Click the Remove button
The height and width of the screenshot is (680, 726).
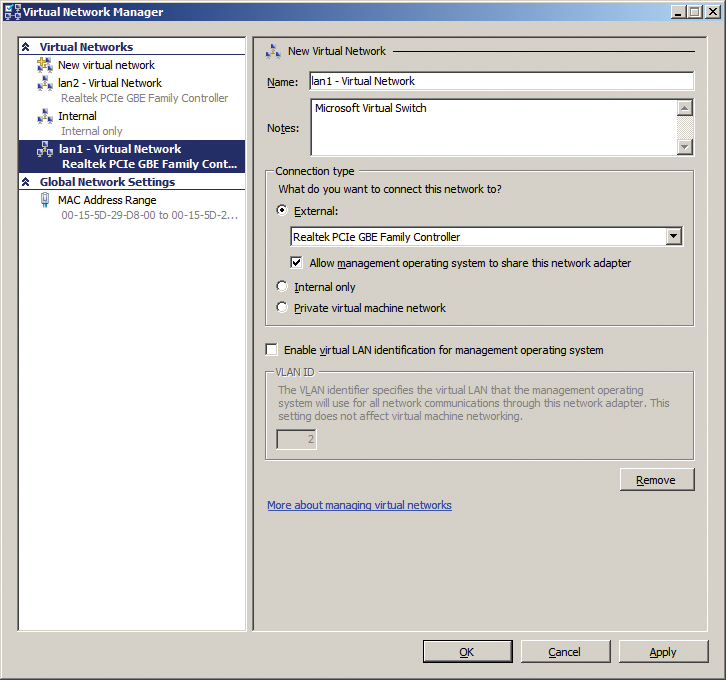point(657,480)
